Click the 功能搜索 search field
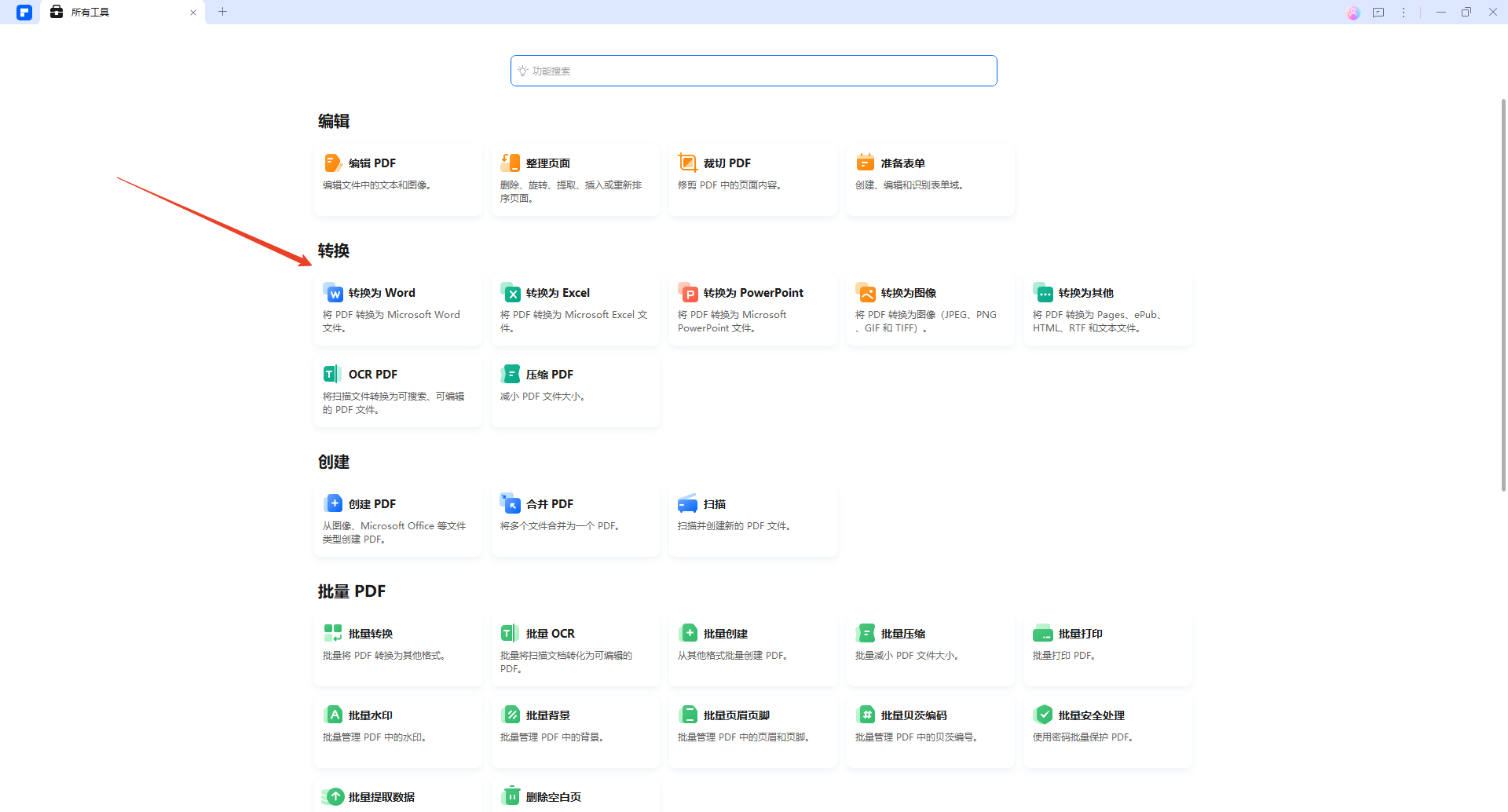Image resolution: width=1508 pixels, height=812 pixels. click(x=754, y=71)
